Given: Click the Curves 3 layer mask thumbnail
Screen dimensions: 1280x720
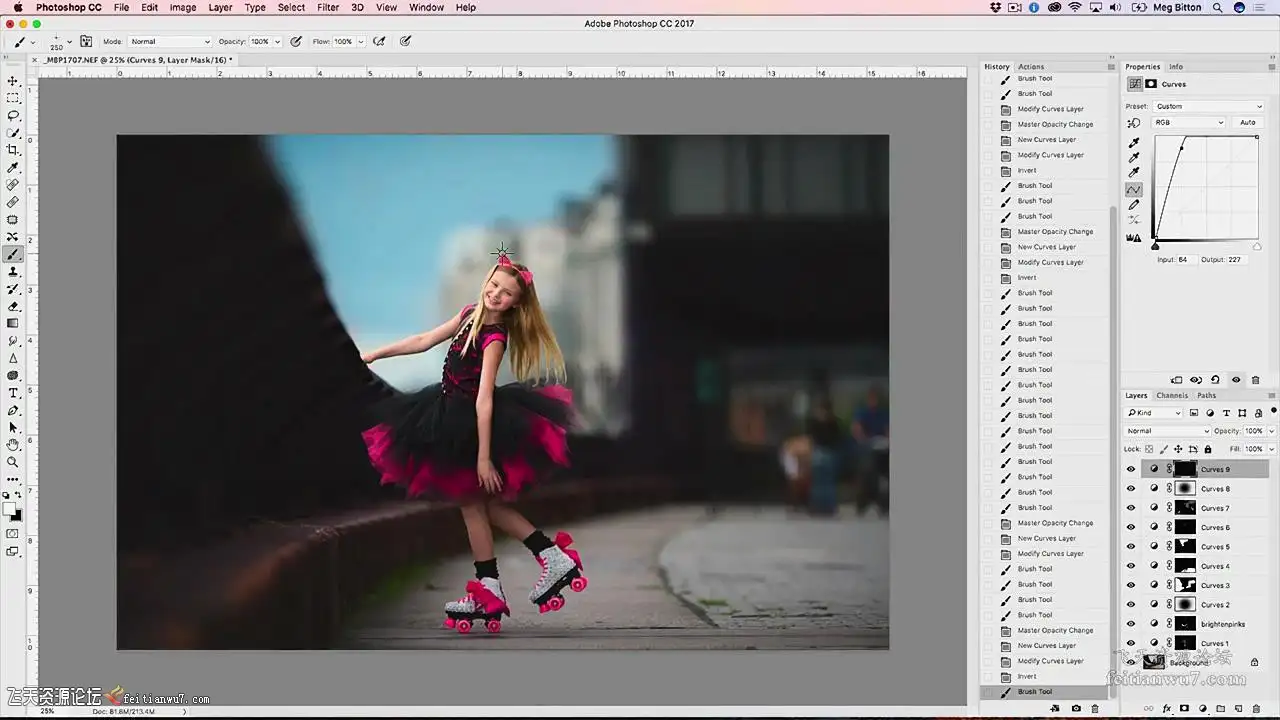Looking at the screenshot, I should (x=1185, y=585).
